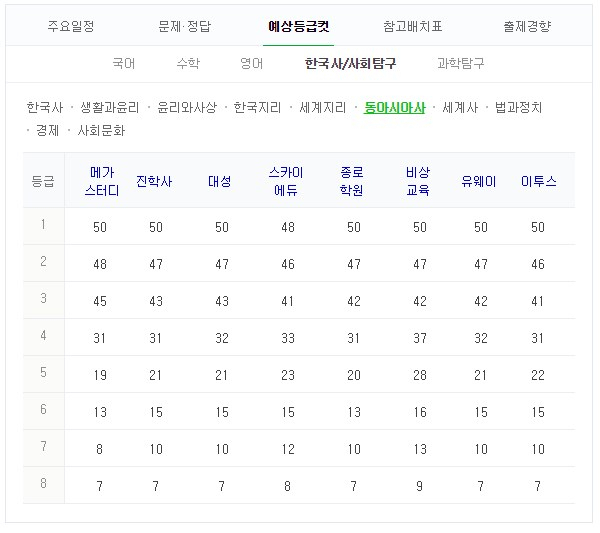Click the 한국사 subject link
Viewport: 600px width, 533px height.
coord(45,107)
